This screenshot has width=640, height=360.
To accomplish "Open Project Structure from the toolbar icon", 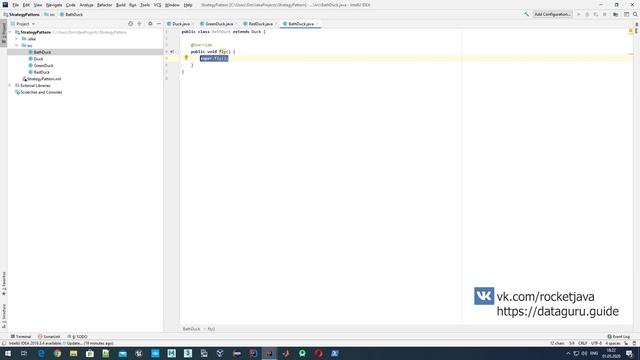I will (x=616, y=14).
